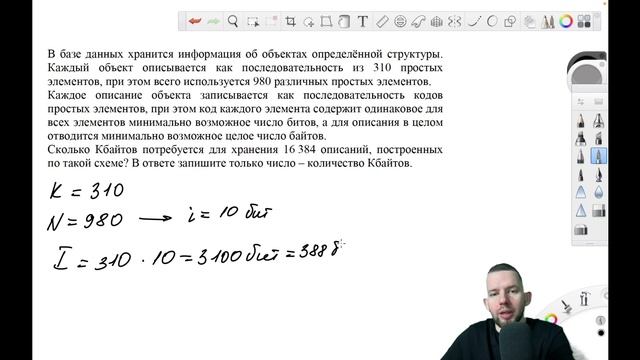Choose the Crop tool
Viewport: 640px width, 360px height.
290,21
